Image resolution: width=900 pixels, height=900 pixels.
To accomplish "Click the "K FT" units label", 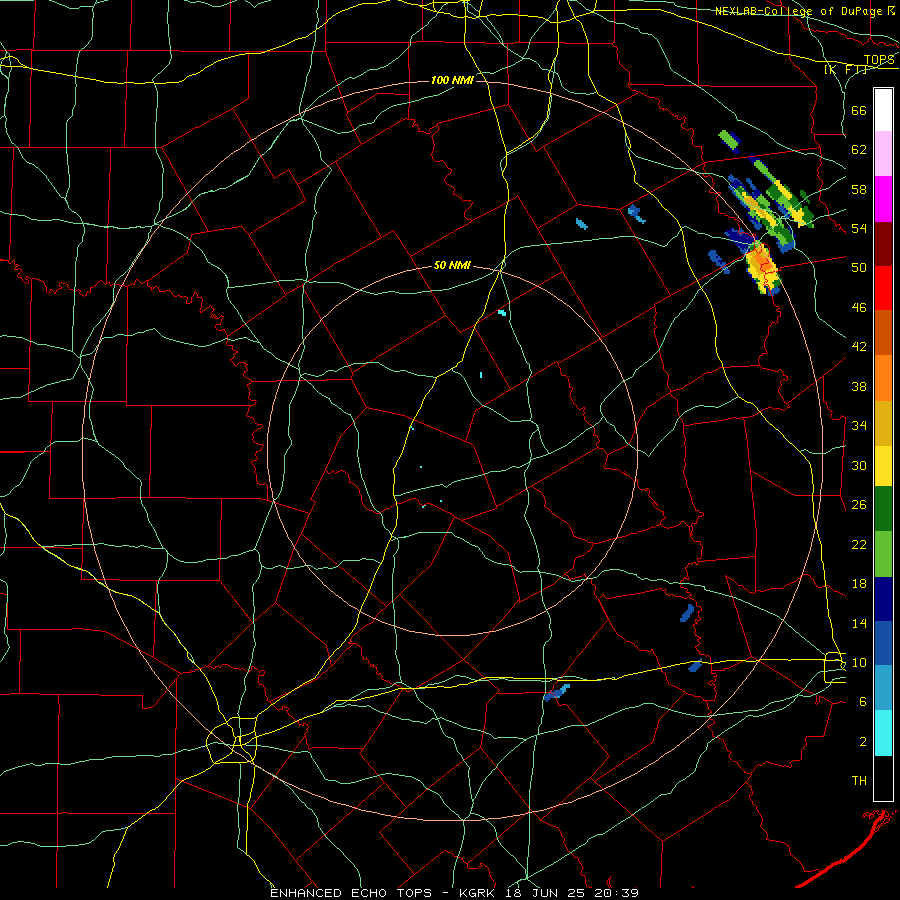I will tap(845, 70).
